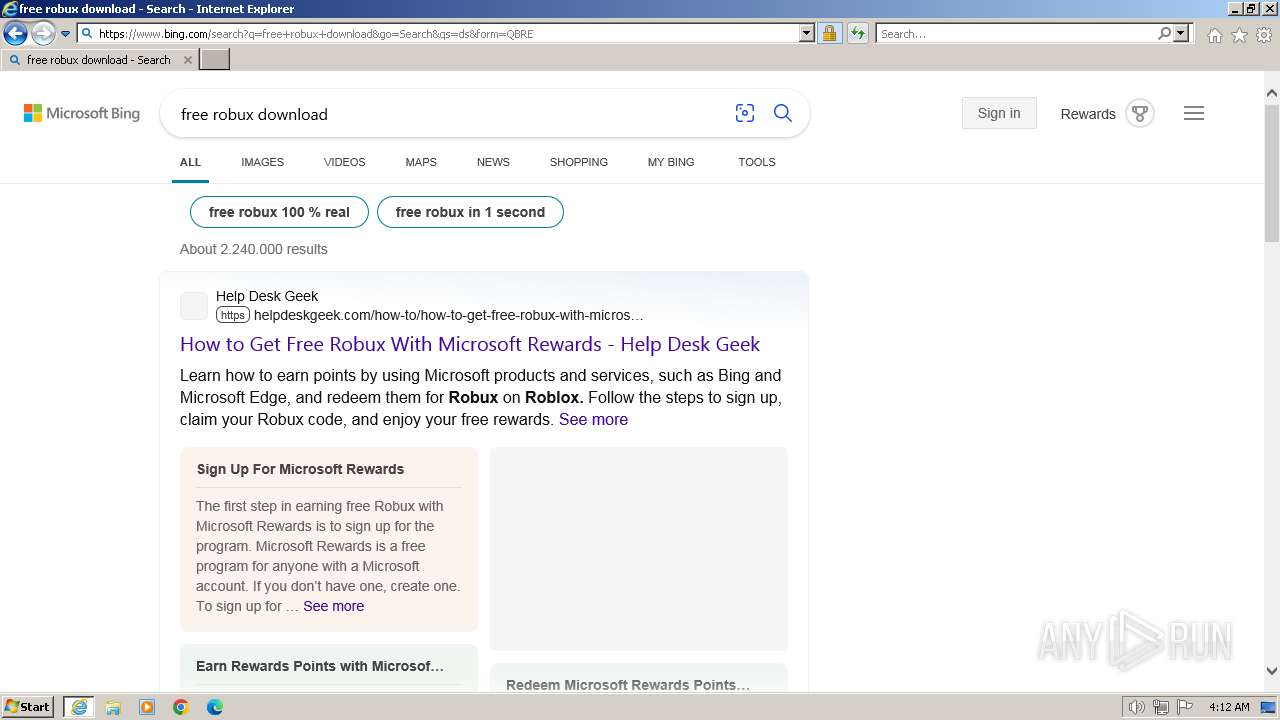
Task: Click the page scrollbar down arrow
Action: 1271,671
